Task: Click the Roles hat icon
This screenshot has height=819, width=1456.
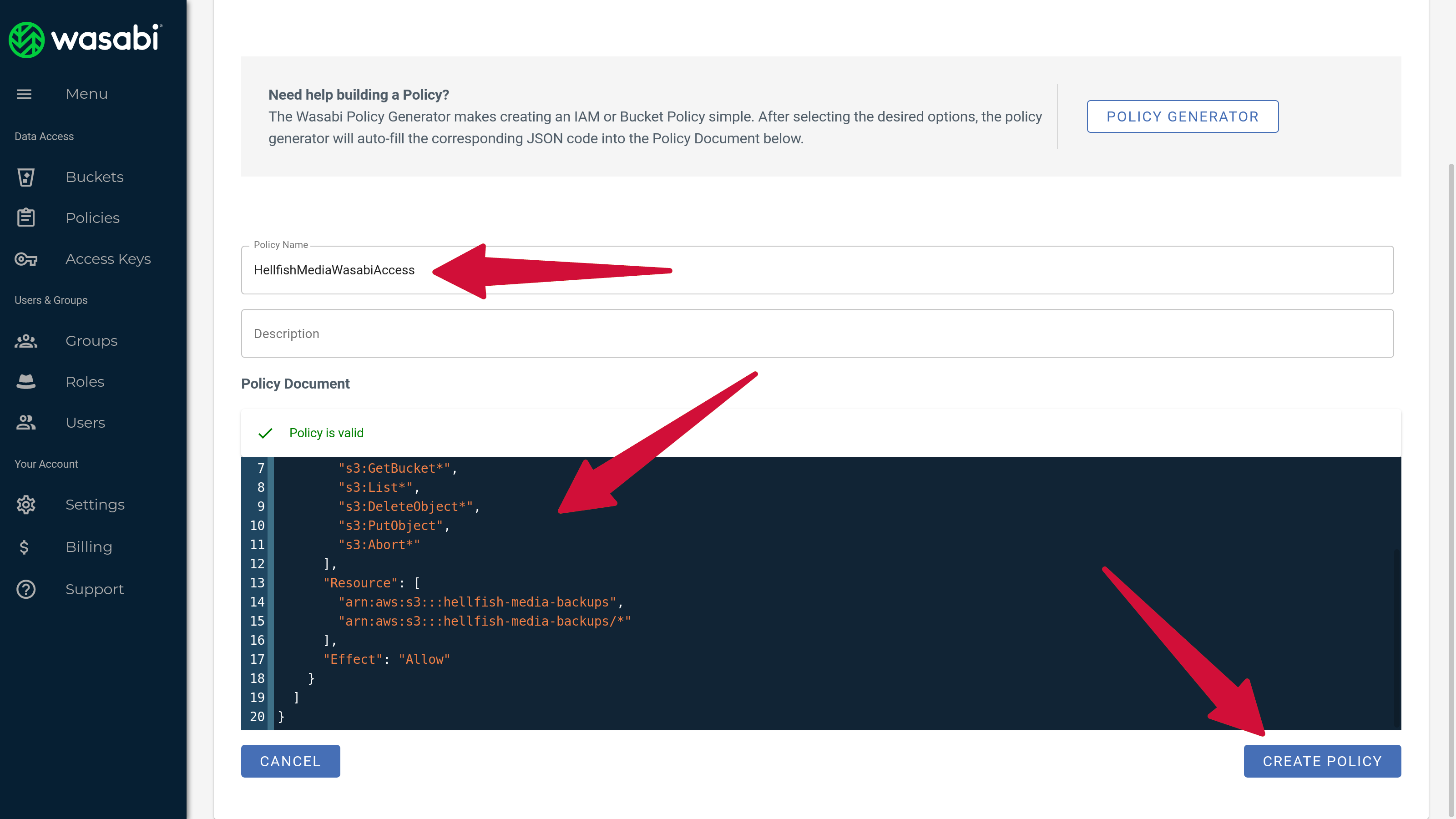Action: (25, 382)
